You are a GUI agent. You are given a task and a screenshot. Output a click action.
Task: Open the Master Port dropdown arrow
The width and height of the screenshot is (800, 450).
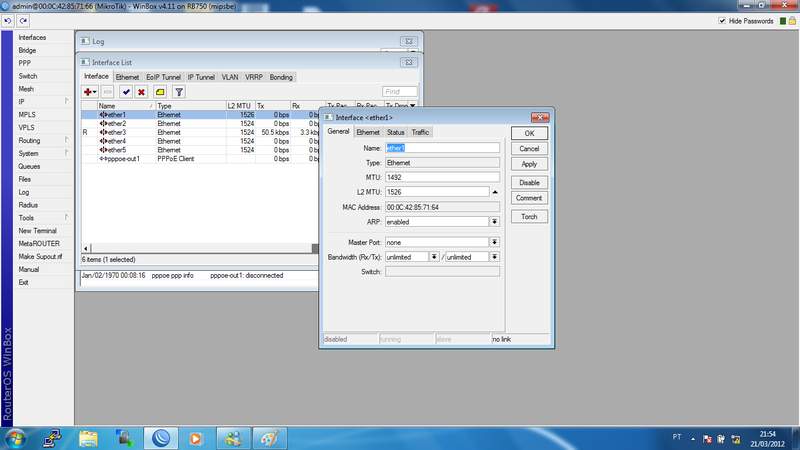click(494, 242)
